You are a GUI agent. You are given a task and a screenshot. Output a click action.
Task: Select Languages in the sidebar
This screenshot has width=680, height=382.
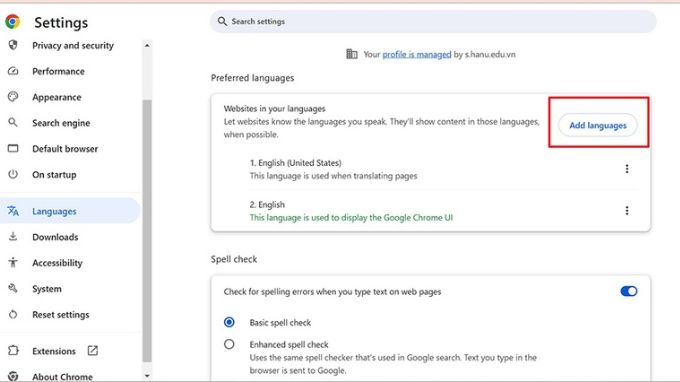click(70, 211)
